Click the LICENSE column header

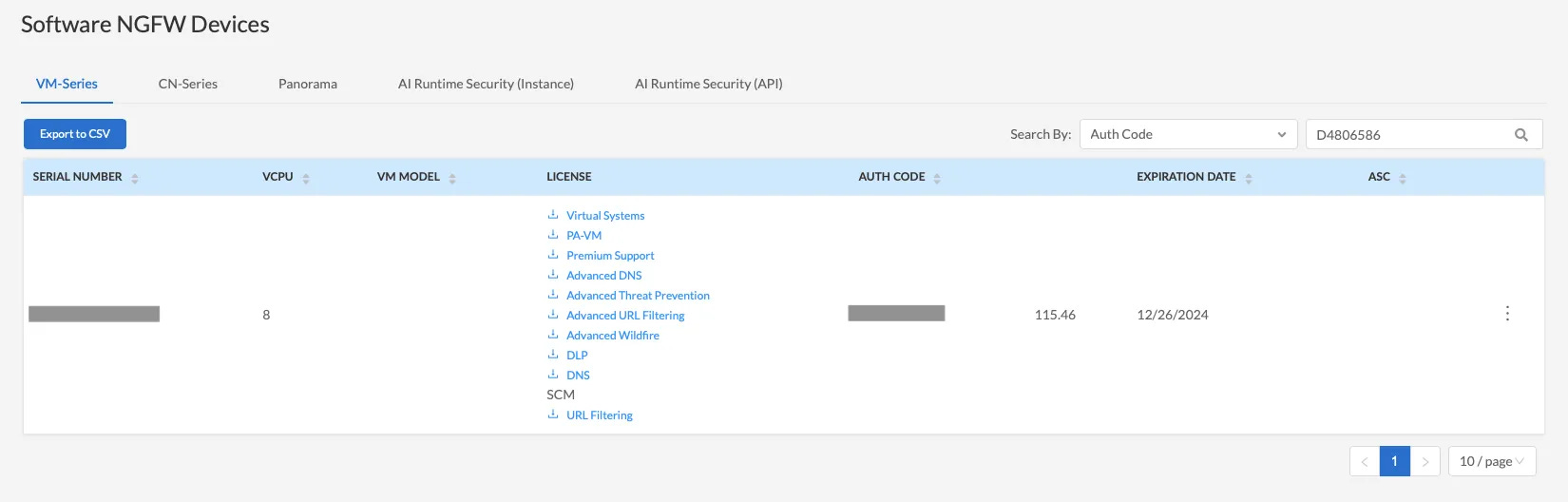click(569, 177)
